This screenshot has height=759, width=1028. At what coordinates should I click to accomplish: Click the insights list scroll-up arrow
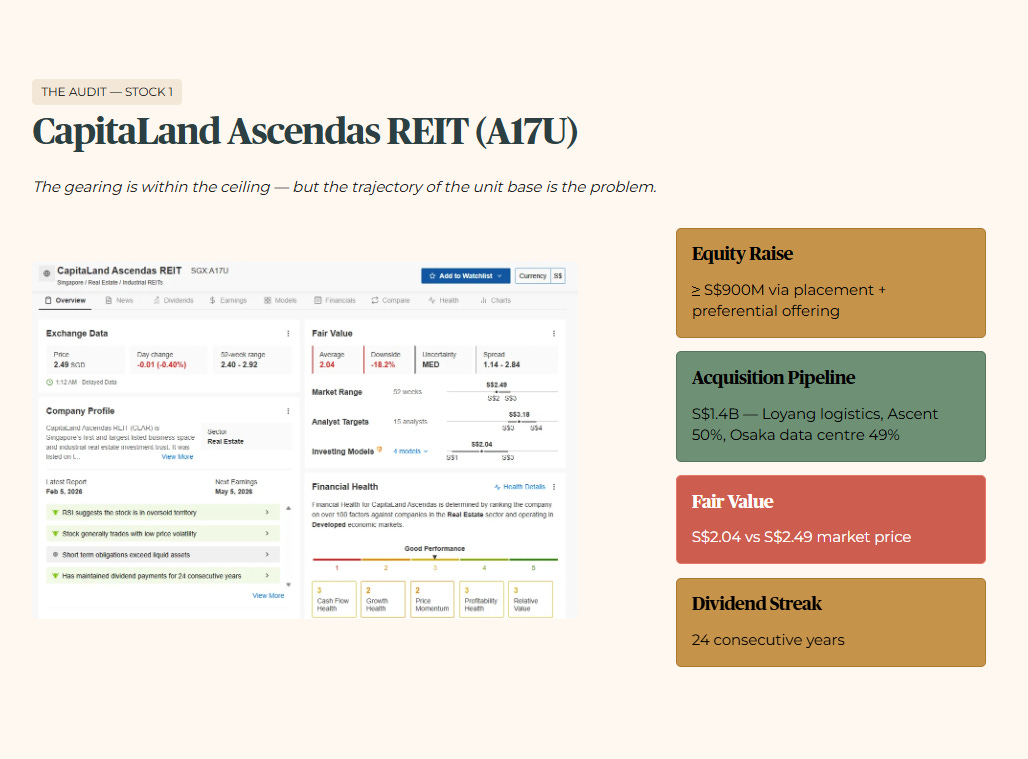(288, 509)
